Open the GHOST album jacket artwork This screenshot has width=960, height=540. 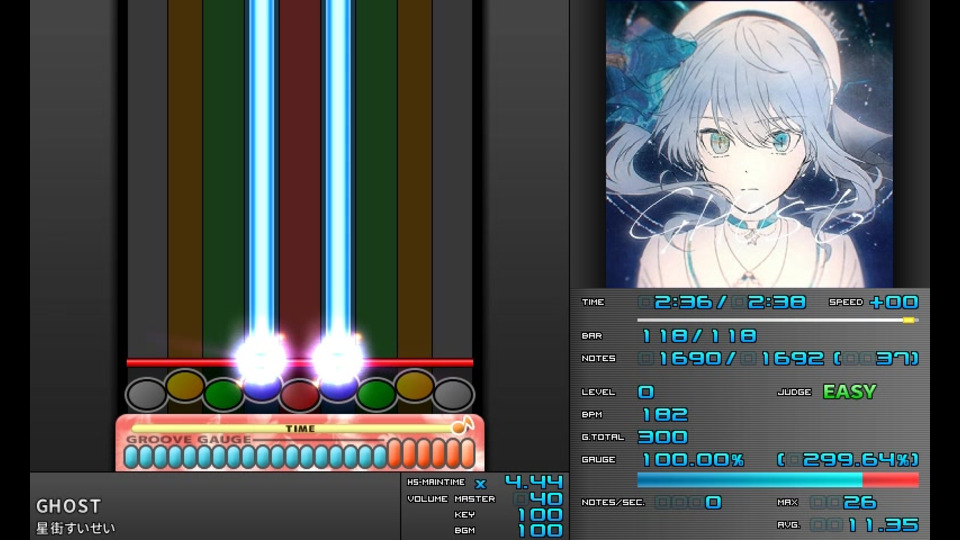point(749,144)
